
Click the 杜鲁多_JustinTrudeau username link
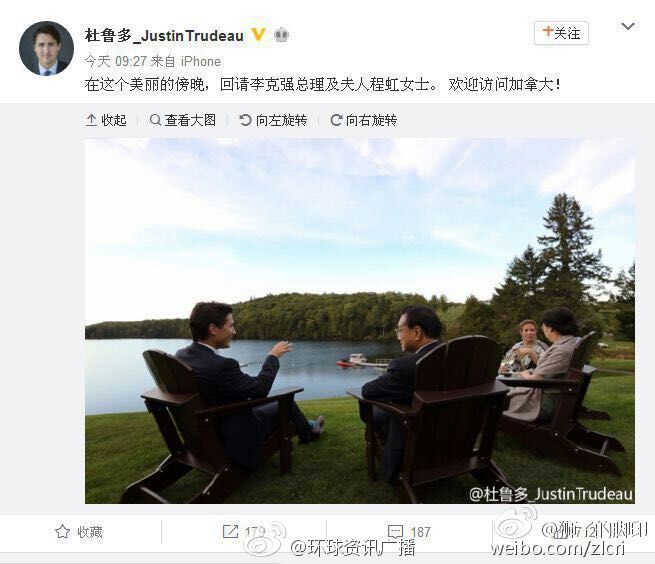[x=164, y=36]
